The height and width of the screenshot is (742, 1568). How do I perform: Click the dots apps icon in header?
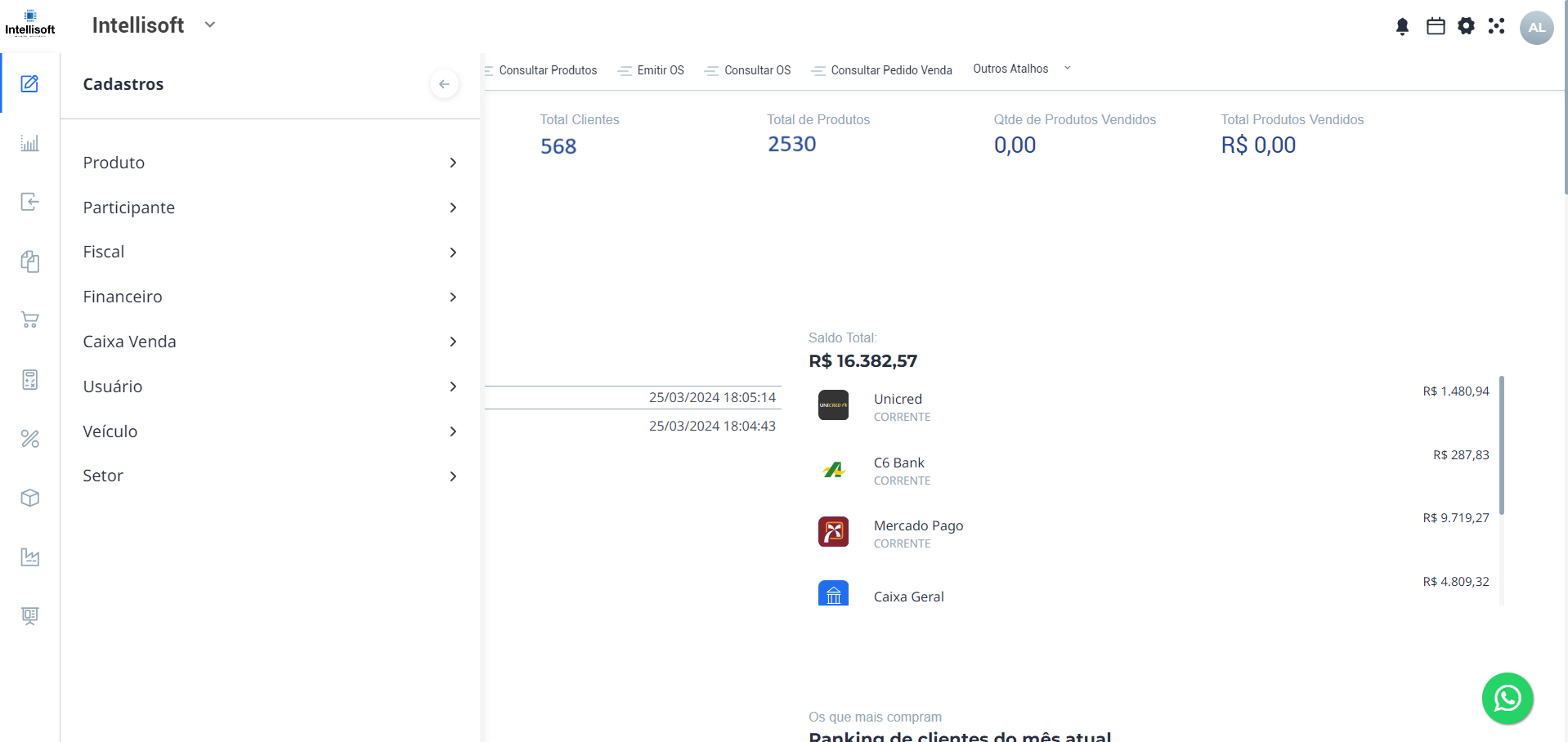tap(1497, 26)
